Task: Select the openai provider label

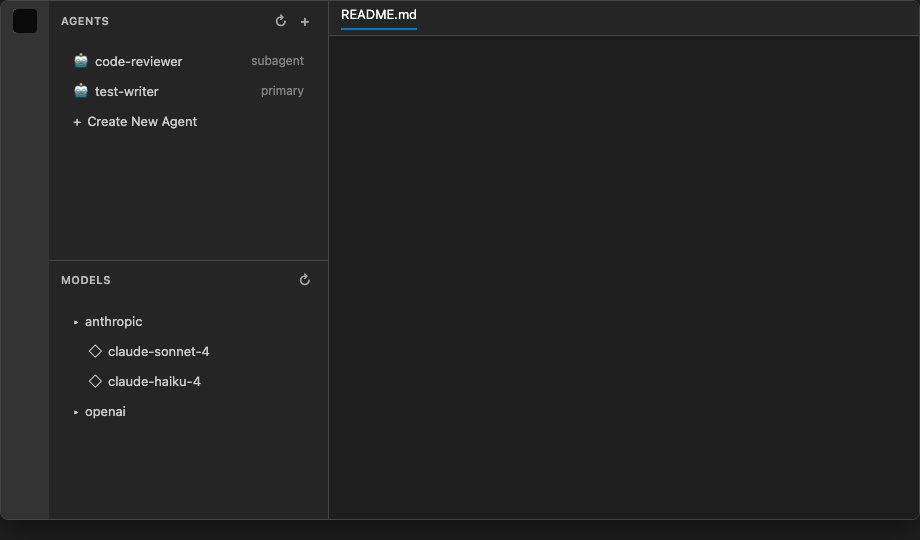Action: (105, 411)
